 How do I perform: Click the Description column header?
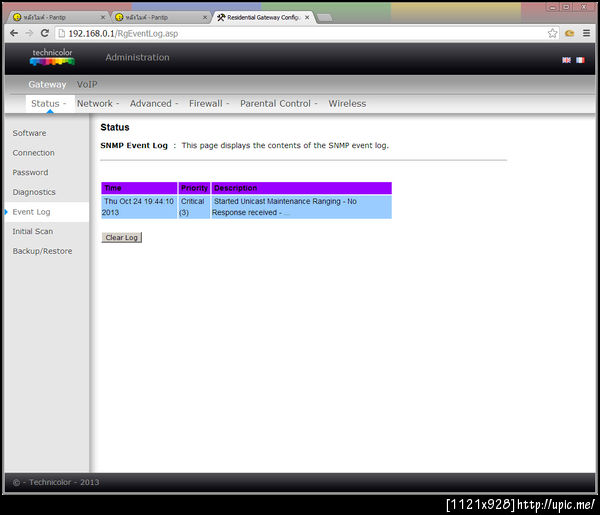tap(302, 188)
